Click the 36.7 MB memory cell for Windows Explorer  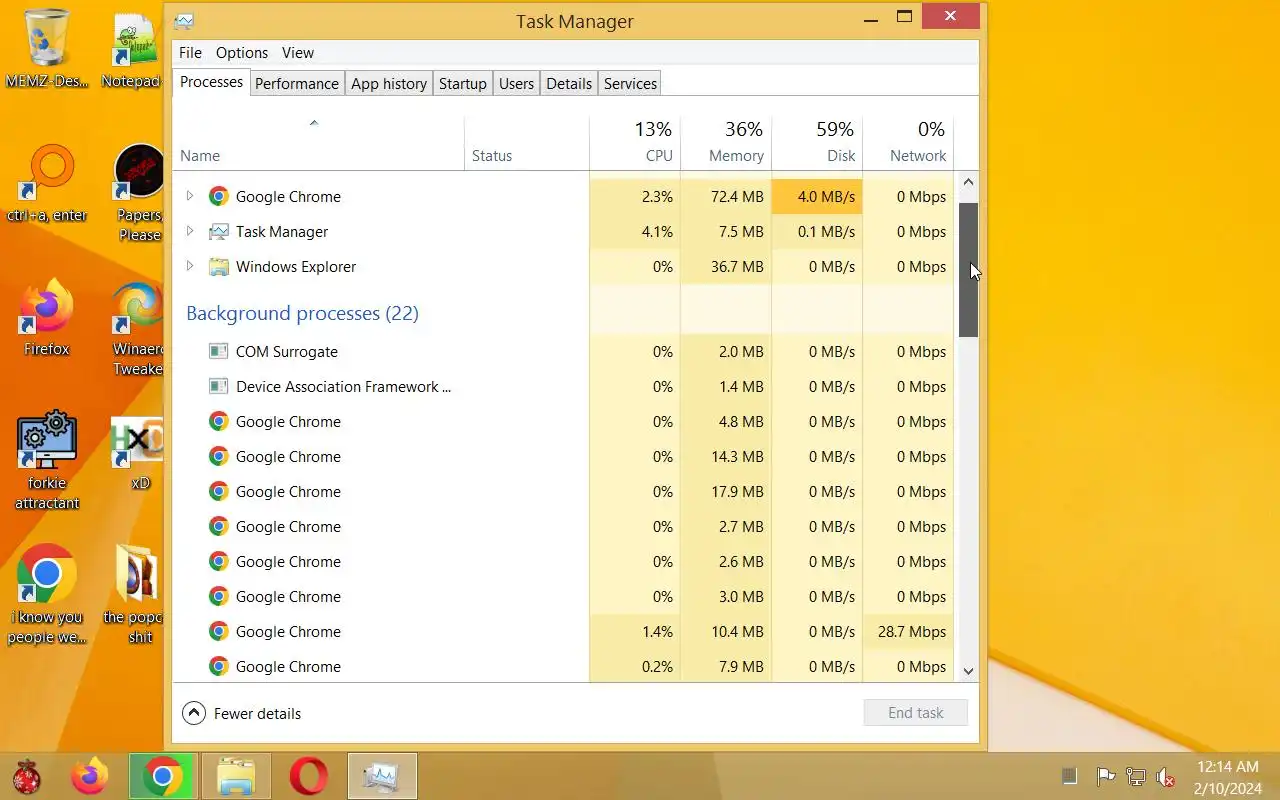pos(726,267)
